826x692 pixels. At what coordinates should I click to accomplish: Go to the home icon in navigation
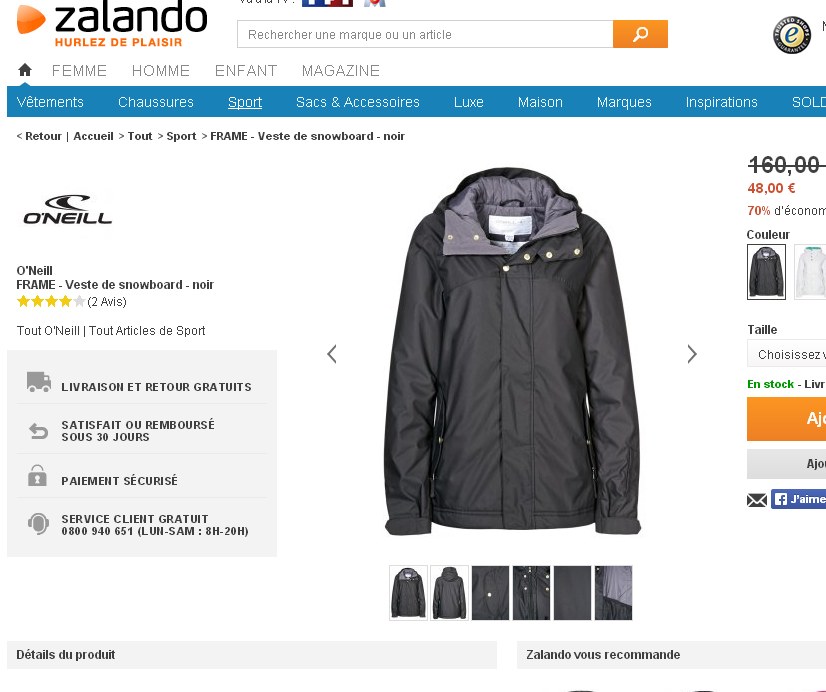[25, 70]
